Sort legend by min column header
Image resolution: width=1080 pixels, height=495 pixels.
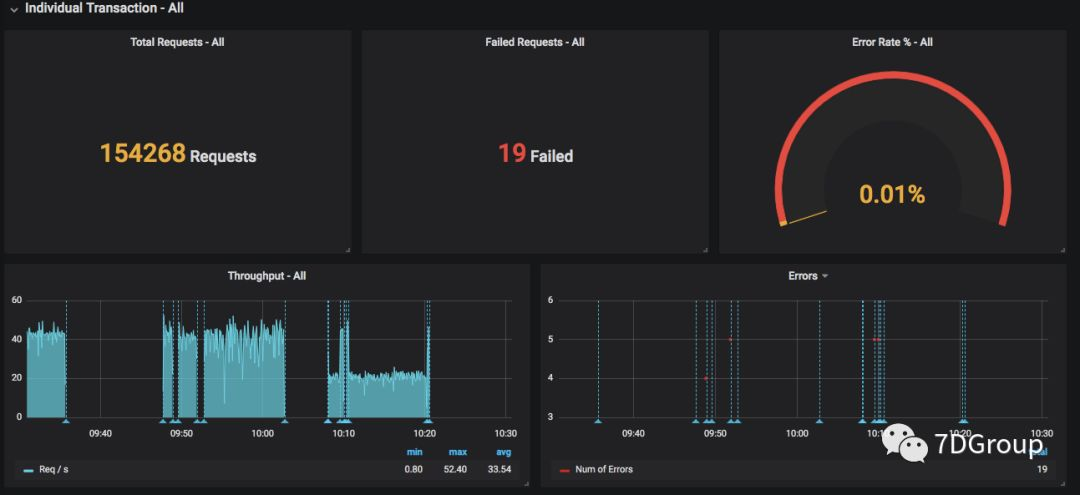pos(415,452)
